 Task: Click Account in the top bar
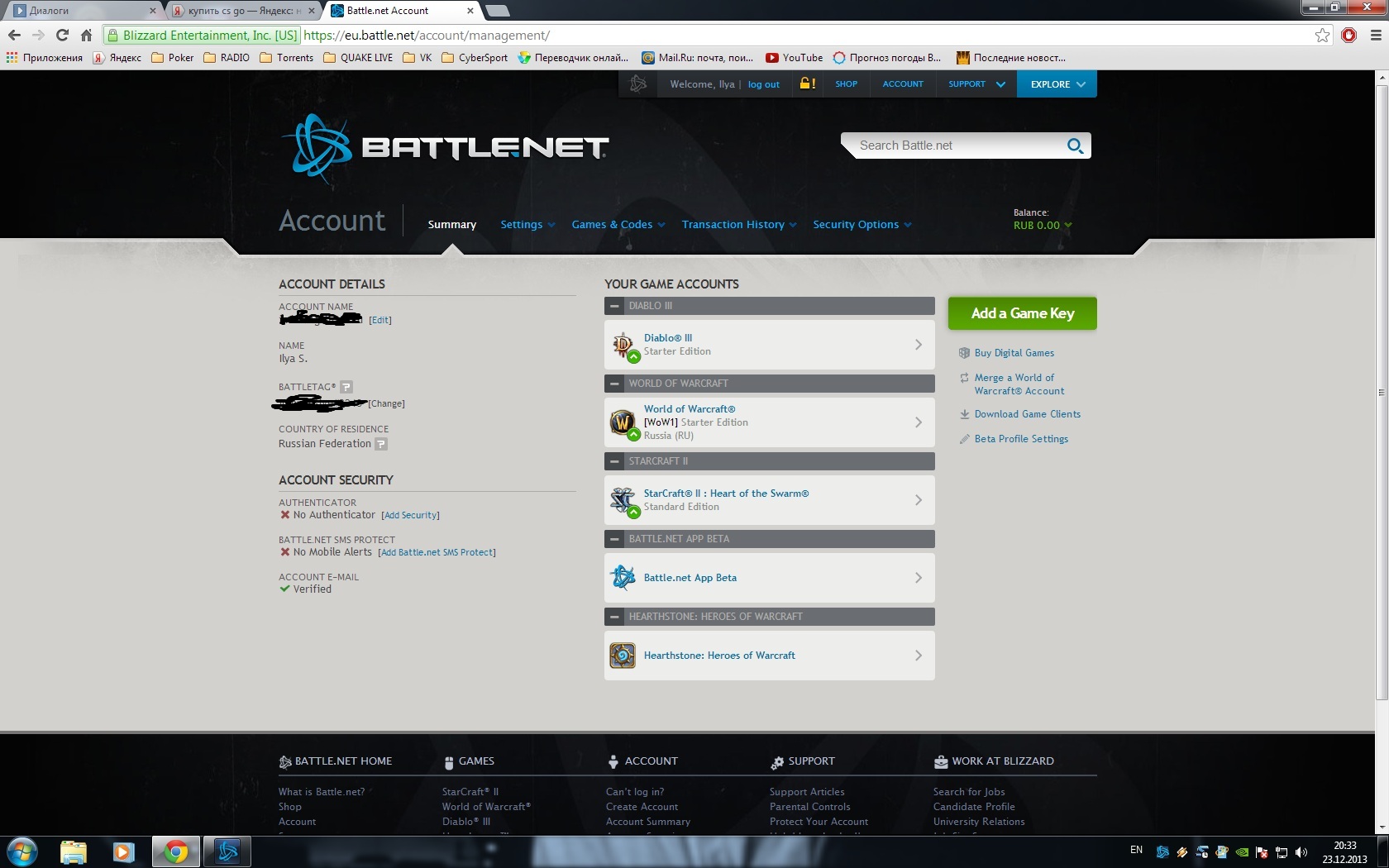[903, 84]
